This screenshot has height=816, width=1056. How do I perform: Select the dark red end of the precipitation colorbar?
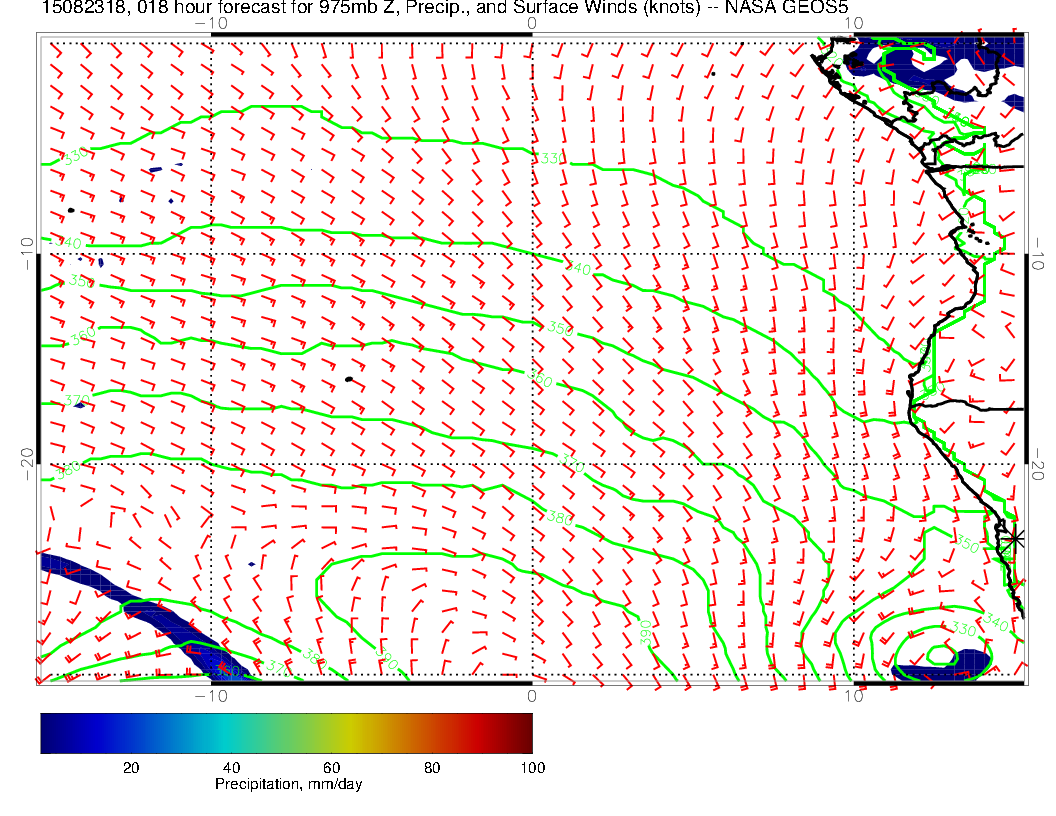coord(526,732)
